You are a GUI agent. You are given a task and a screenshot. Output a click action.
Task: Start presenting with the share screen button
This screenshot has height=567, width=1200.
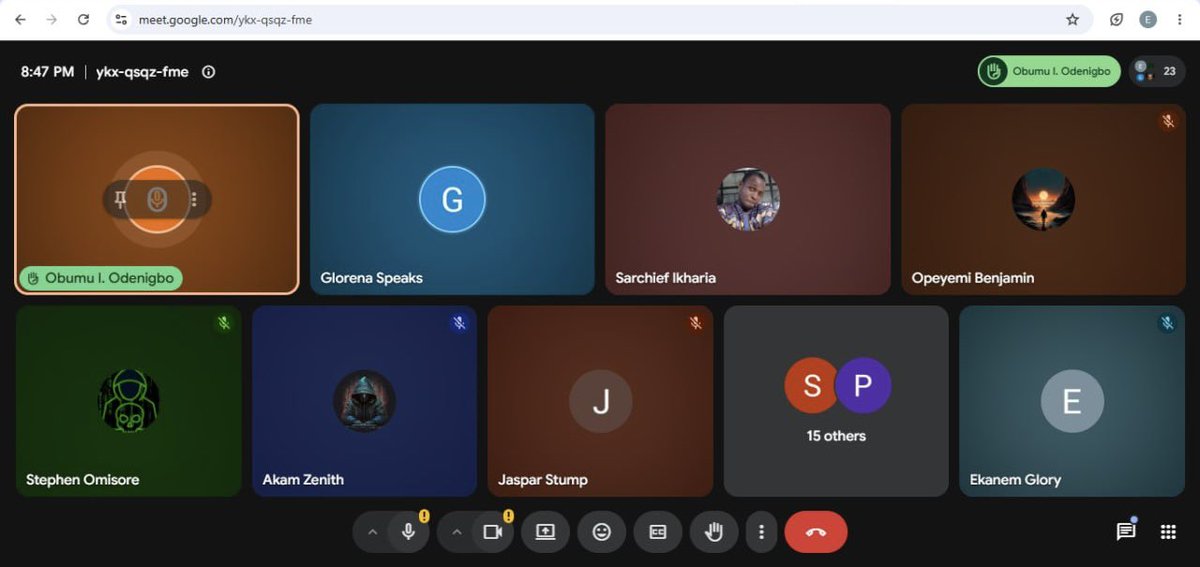[545, 532]
